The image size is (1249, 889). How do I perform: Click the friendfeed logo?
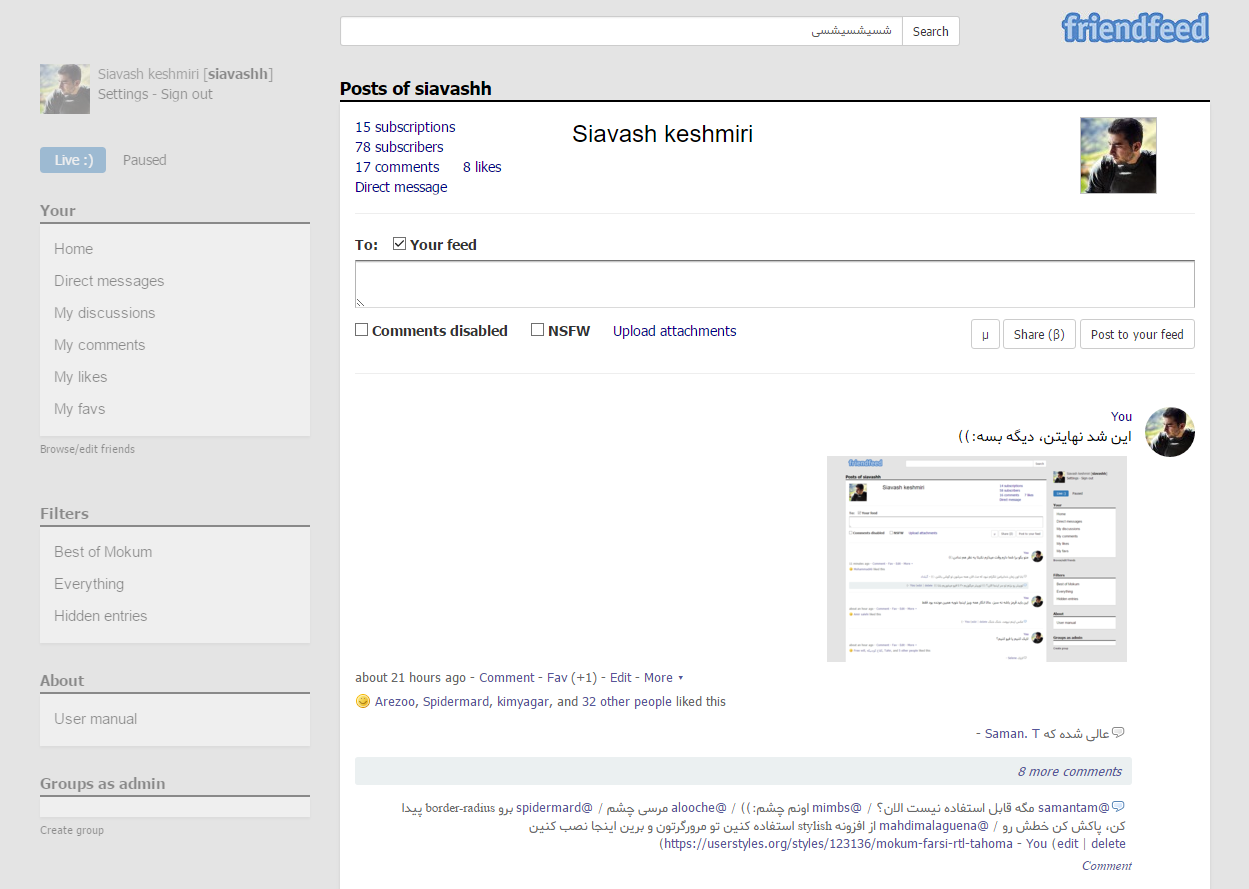(x=1135, y=28)
